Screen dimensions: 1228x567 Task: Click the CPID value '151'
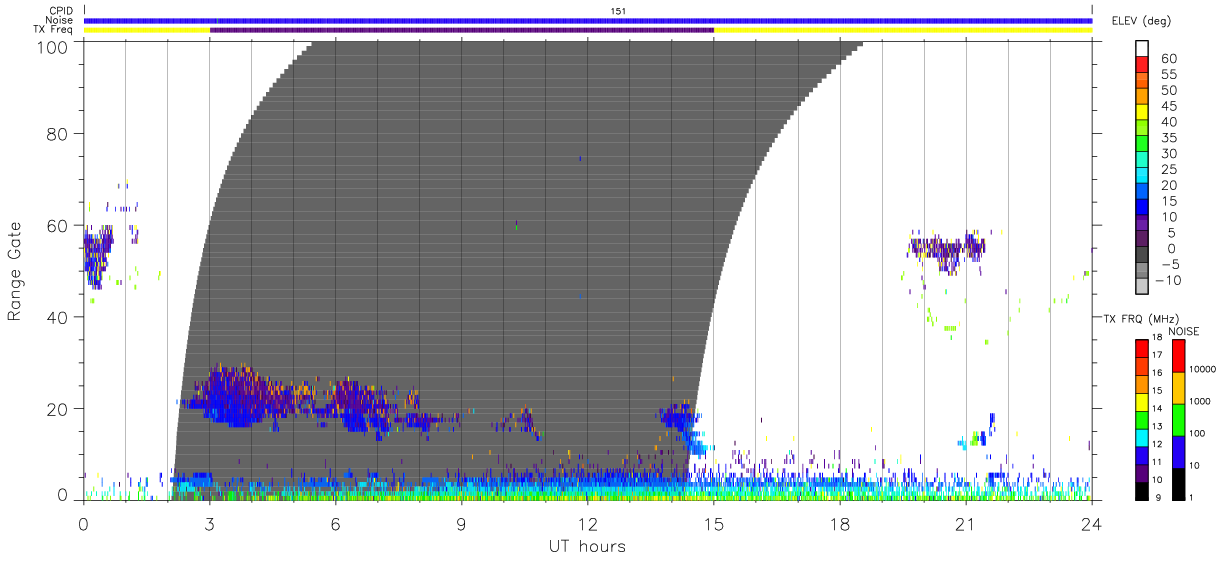pyautogui.click(x=618, y=11)
